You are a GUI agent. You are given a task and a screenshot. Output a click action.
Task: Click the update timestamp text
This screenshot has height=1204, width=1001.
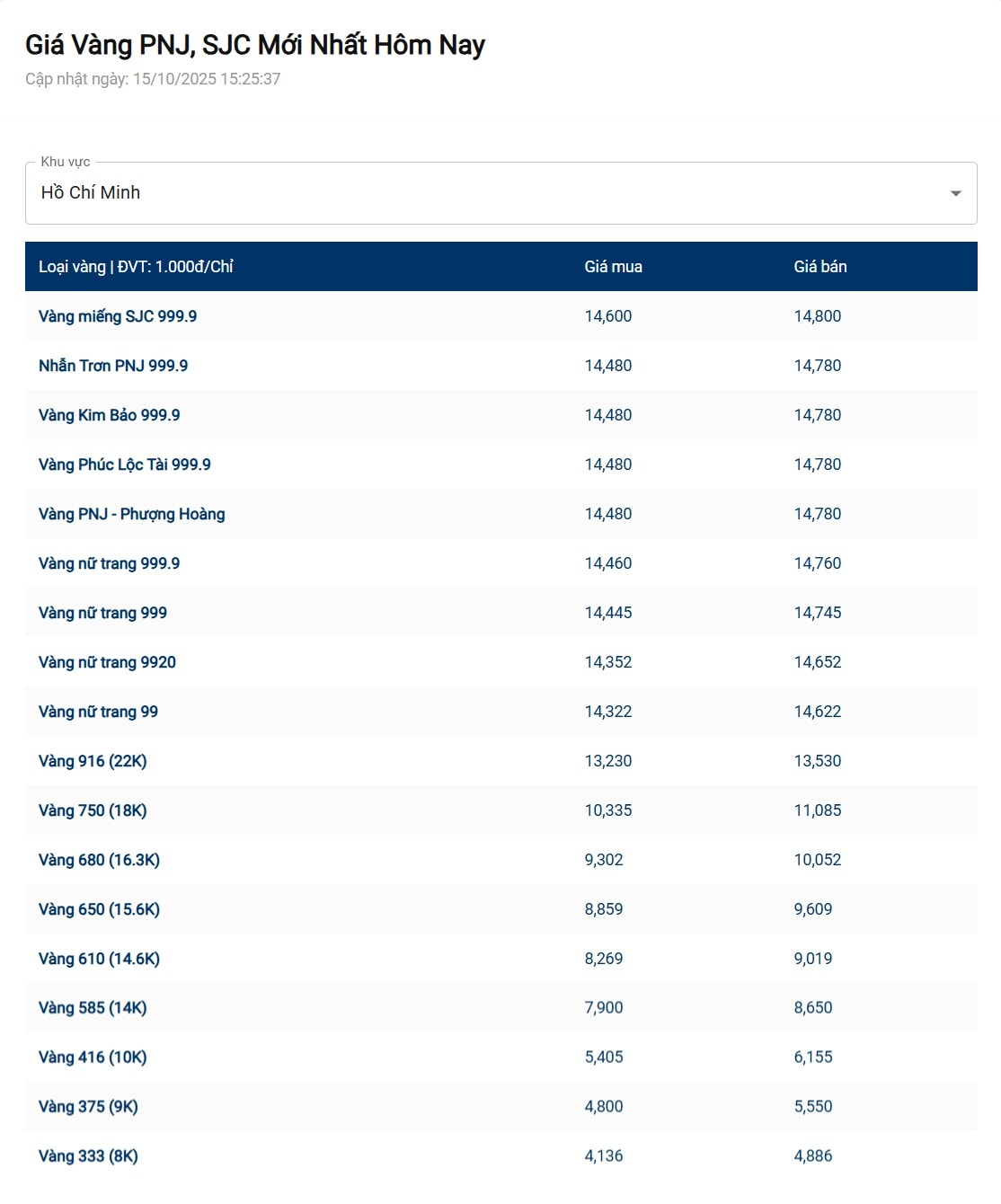[153, 79]
